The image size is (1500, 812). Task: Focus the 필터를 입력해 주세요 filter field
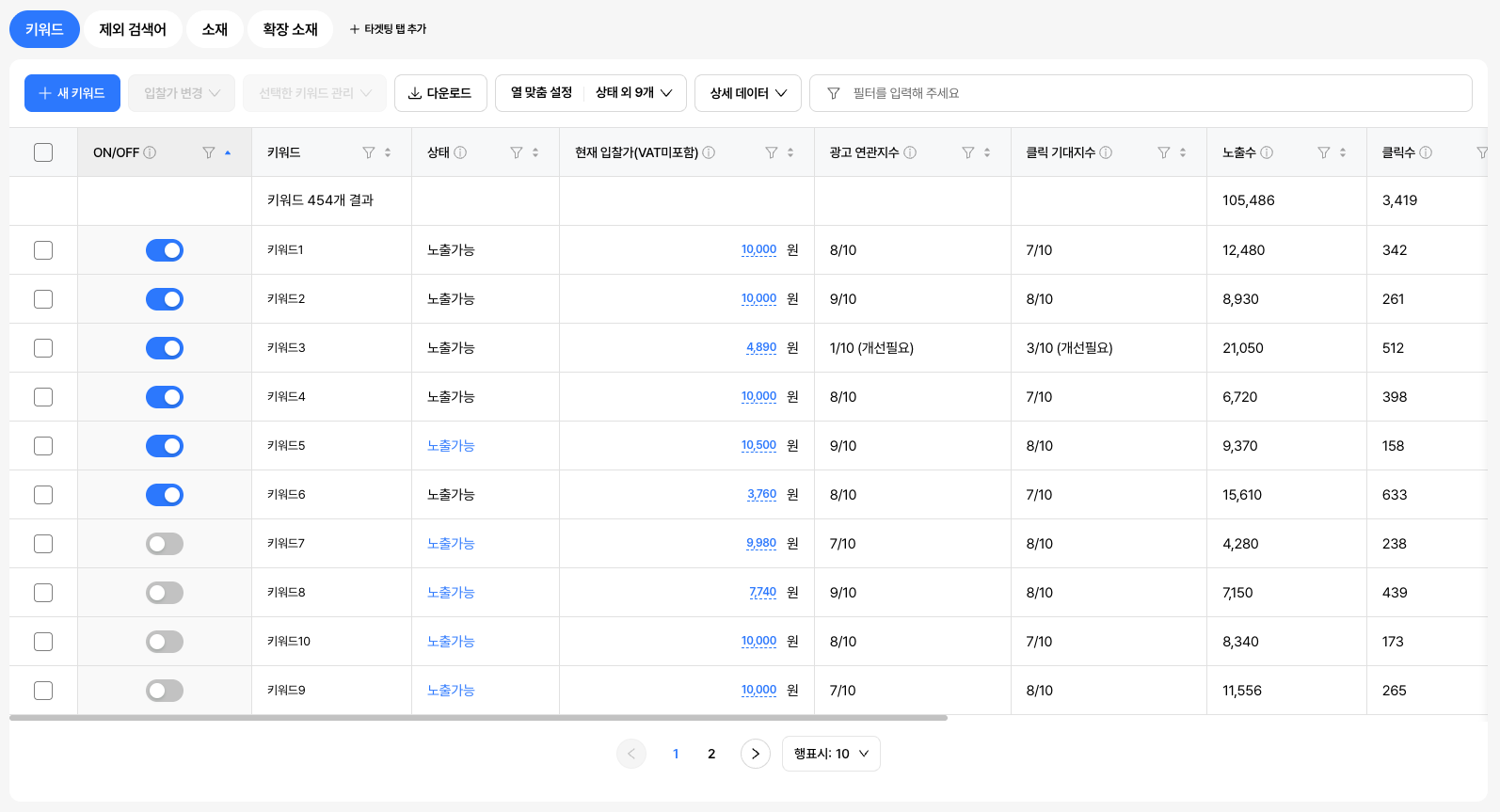coord(1141,93)
